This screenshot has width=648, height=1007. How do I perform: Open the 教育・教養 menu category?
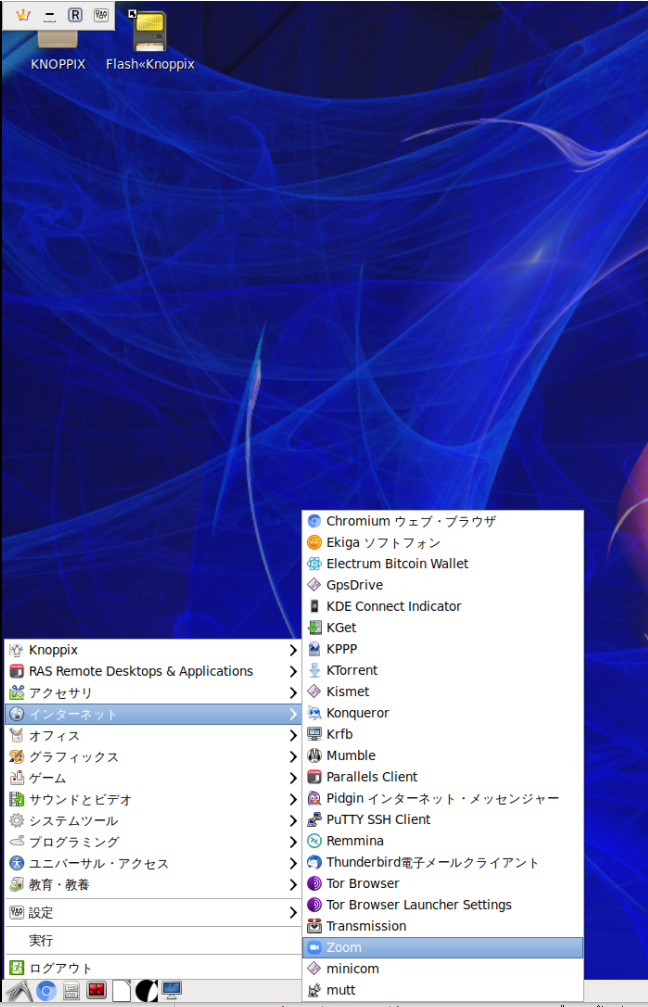point(153,884)
